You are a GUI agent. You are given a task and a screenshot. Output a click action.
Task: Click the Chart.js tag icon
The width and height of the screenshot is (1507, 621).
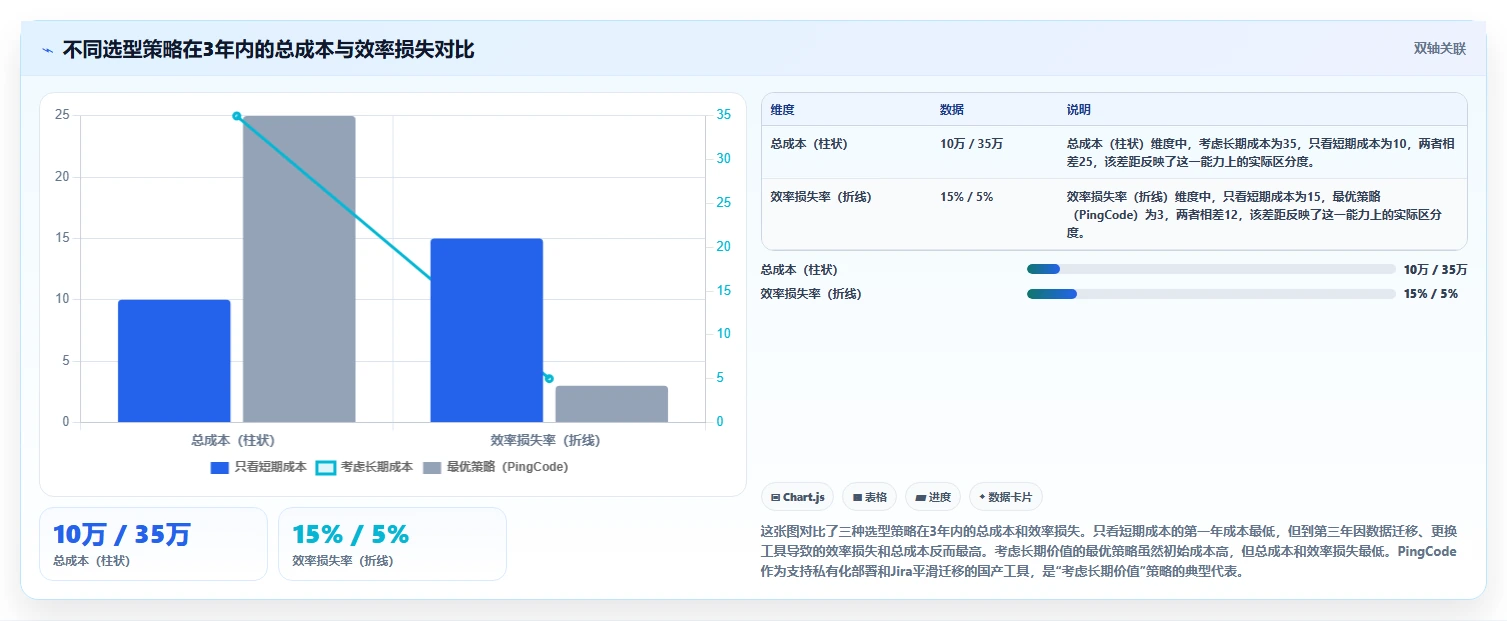(x=775, y=497)
